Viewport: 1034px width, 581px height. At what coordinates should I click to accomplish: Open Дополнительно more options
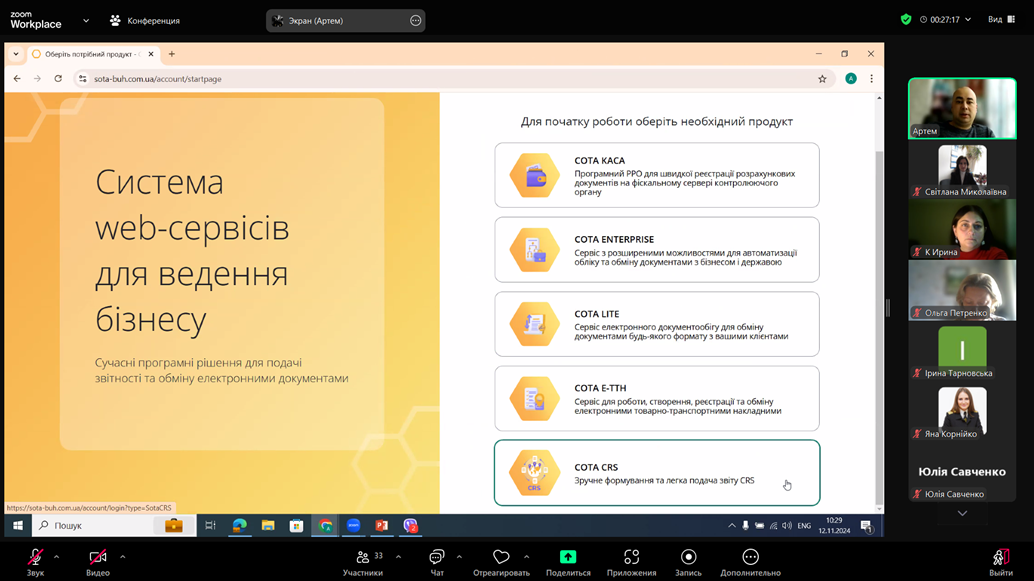[x=750, y=562]
